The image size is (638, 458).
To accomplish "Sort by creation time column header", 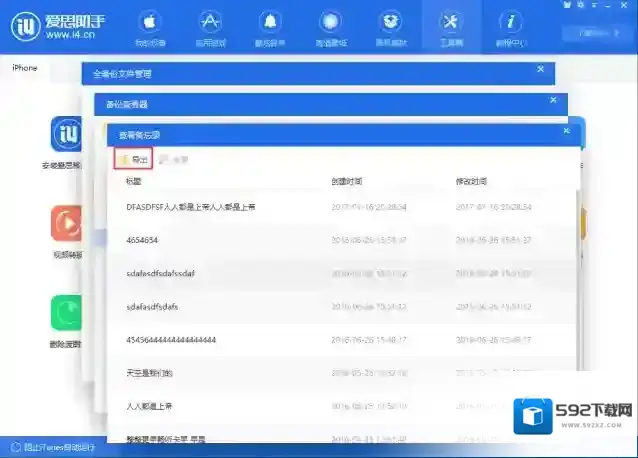I will (346, 181).
